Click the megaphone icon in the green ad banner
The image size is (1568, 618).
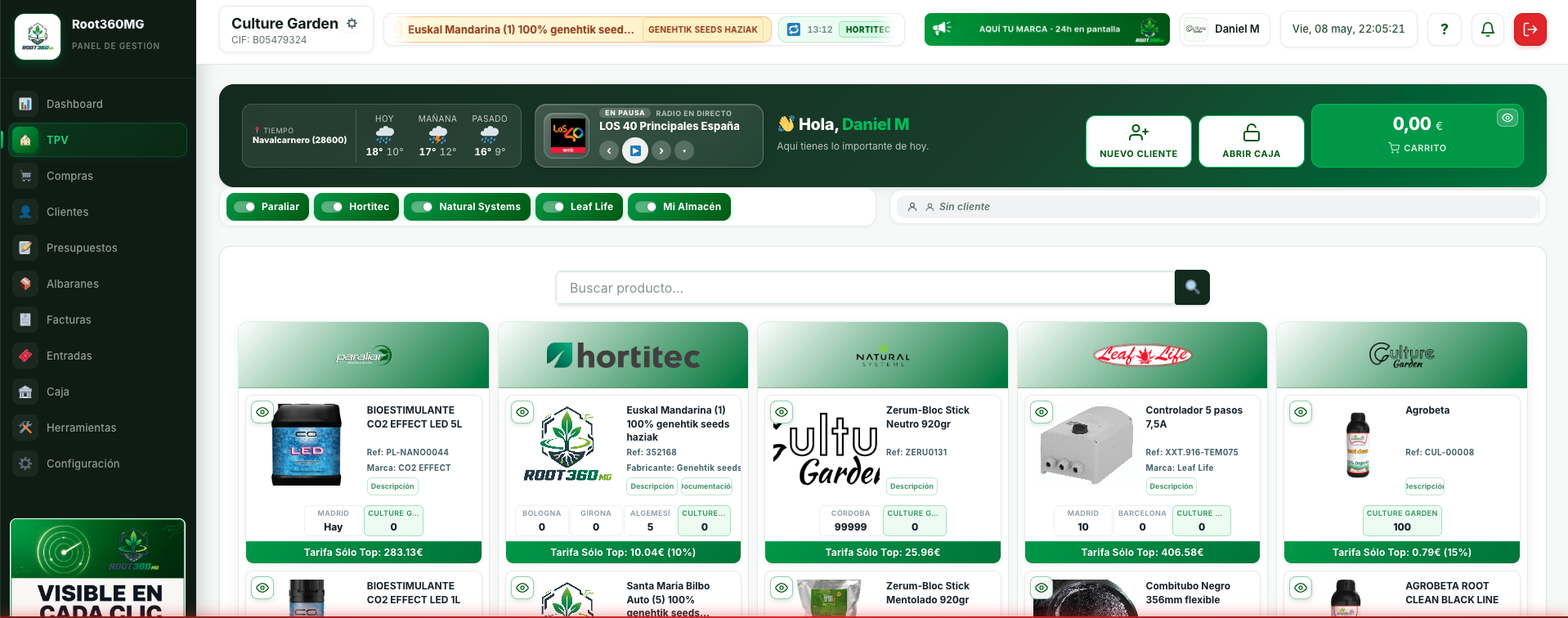(x=943, y=29)
